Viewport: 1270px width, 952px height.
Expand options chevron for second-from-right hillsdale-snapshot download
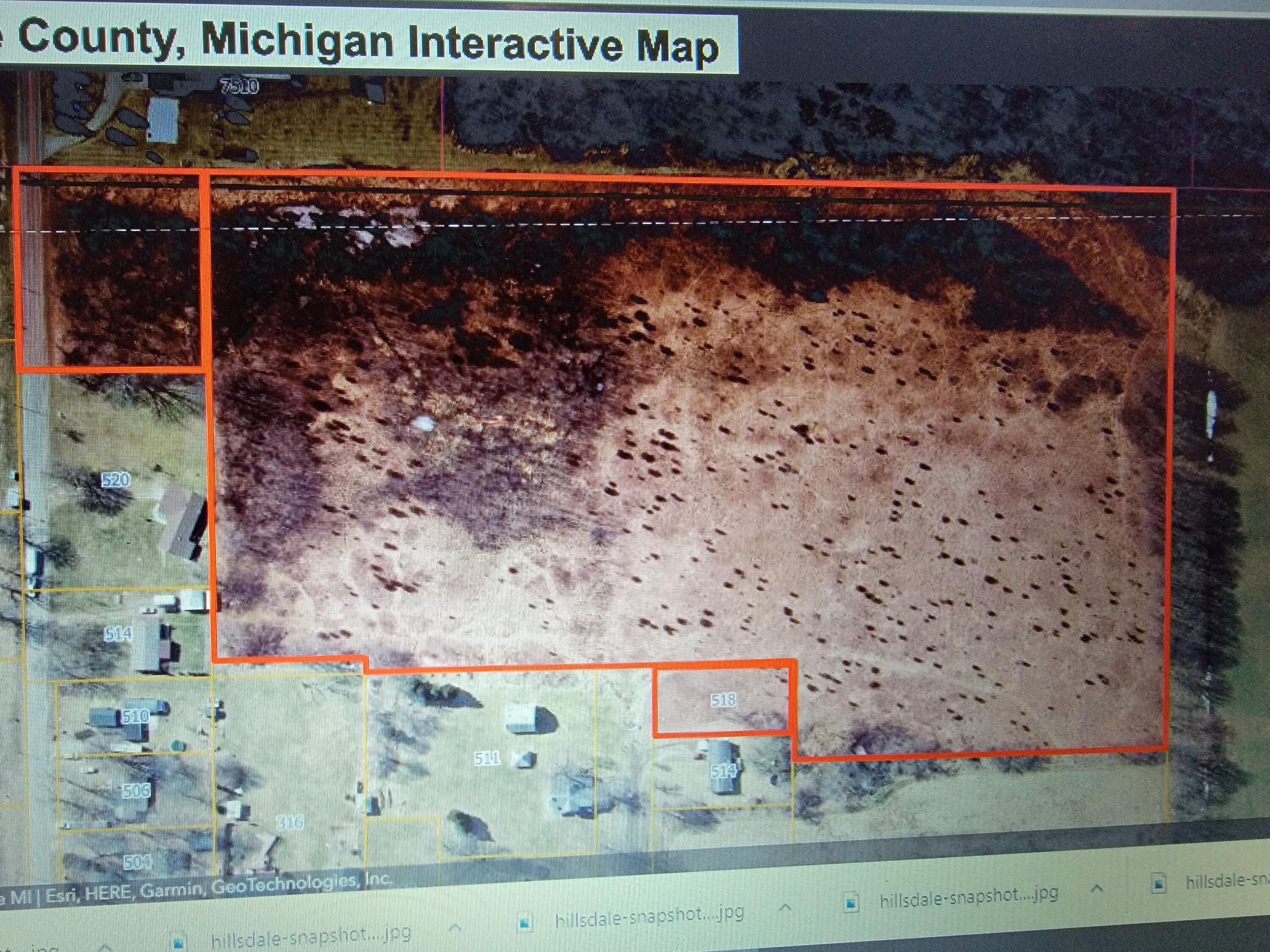click(x=1097, y=889)
